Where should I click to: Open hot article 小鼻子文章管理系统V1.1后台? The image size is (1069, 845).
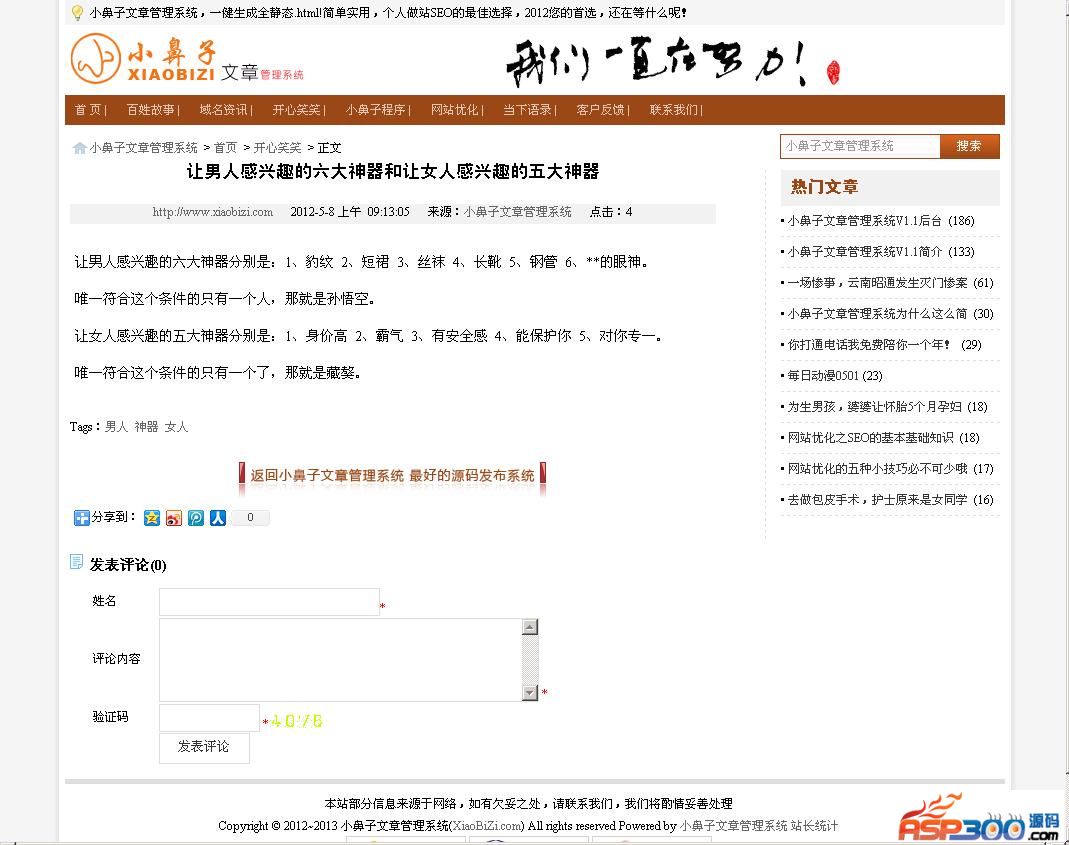point(864,221)
